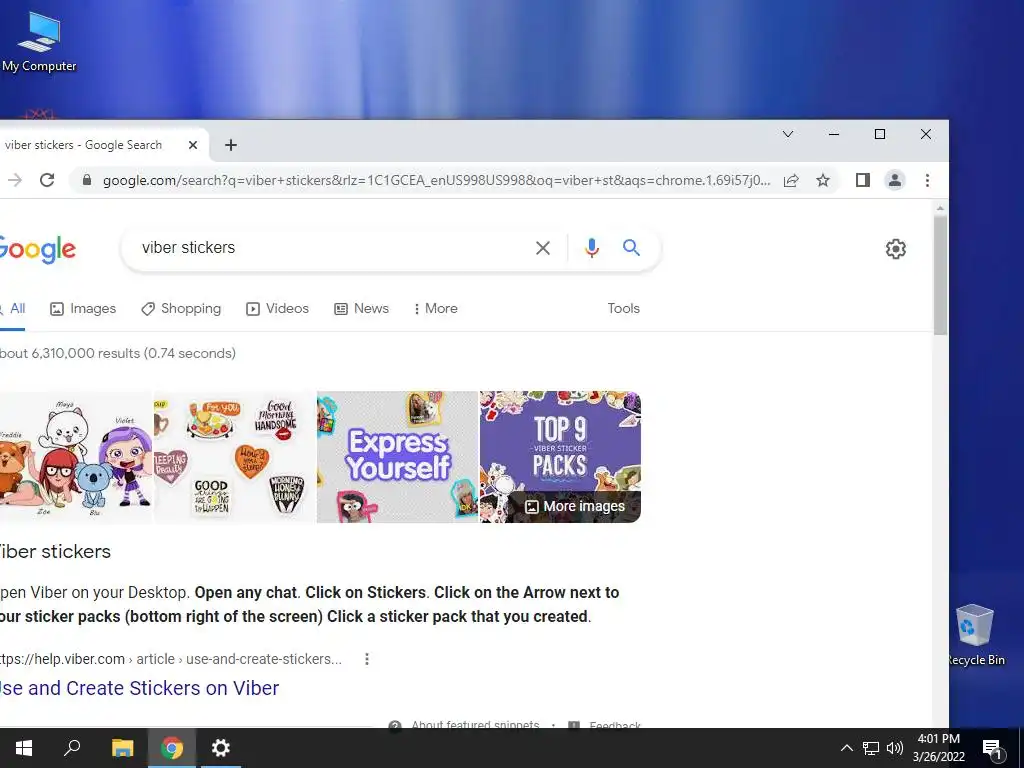
Task: Switch to the News tab
Action: click(x=361, y=309)
